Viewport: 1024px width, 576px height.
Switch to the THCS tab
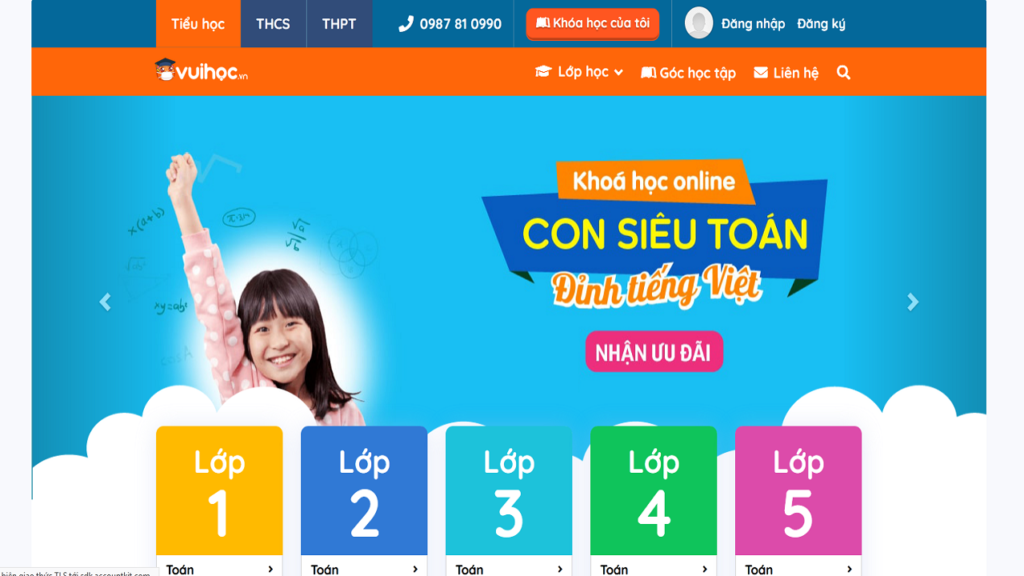273,24
